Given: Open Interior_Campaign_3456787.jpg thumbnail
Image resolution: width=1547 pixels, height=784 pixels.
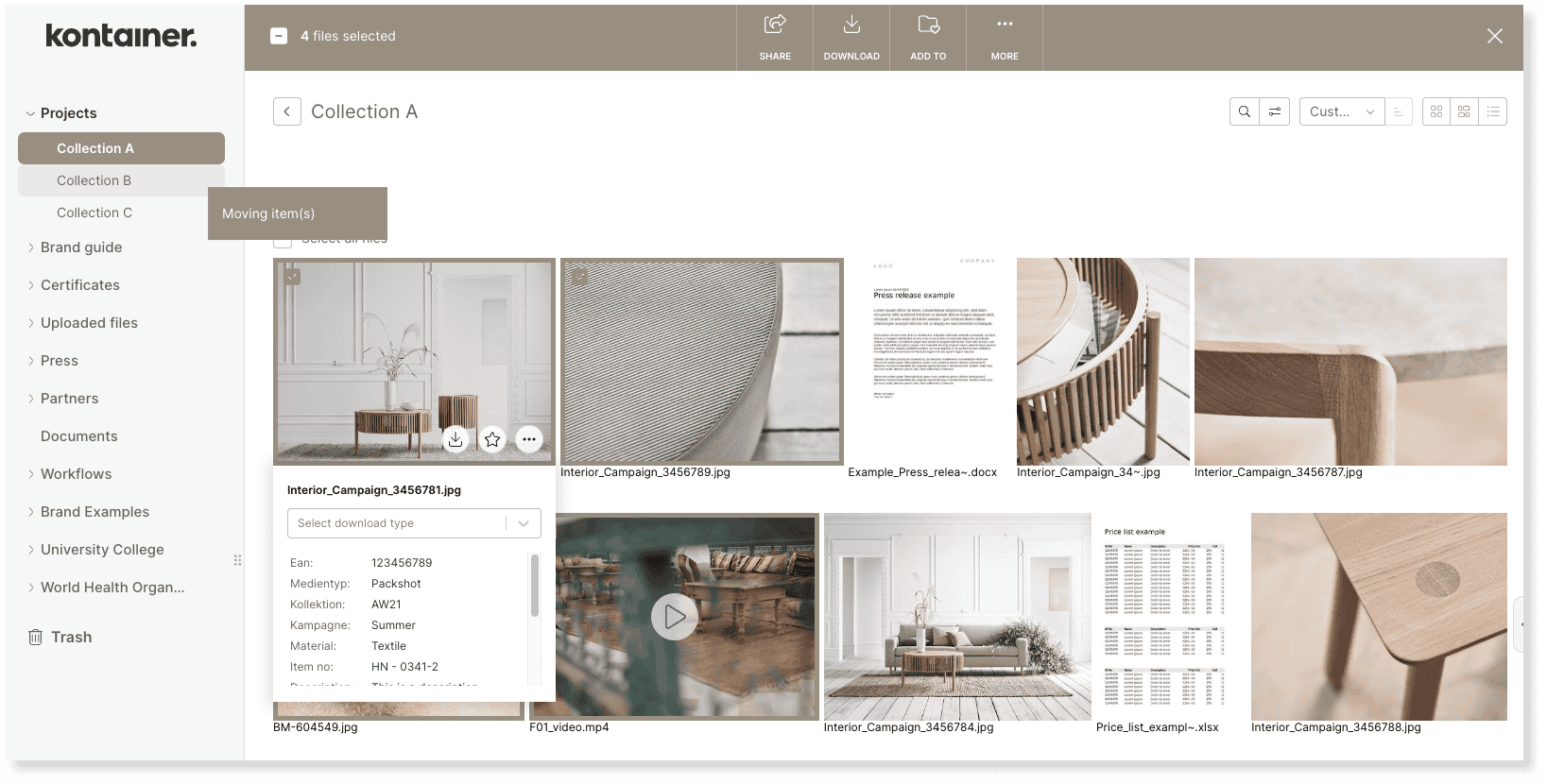Looking at the screenshot, I should [1350, 362].
